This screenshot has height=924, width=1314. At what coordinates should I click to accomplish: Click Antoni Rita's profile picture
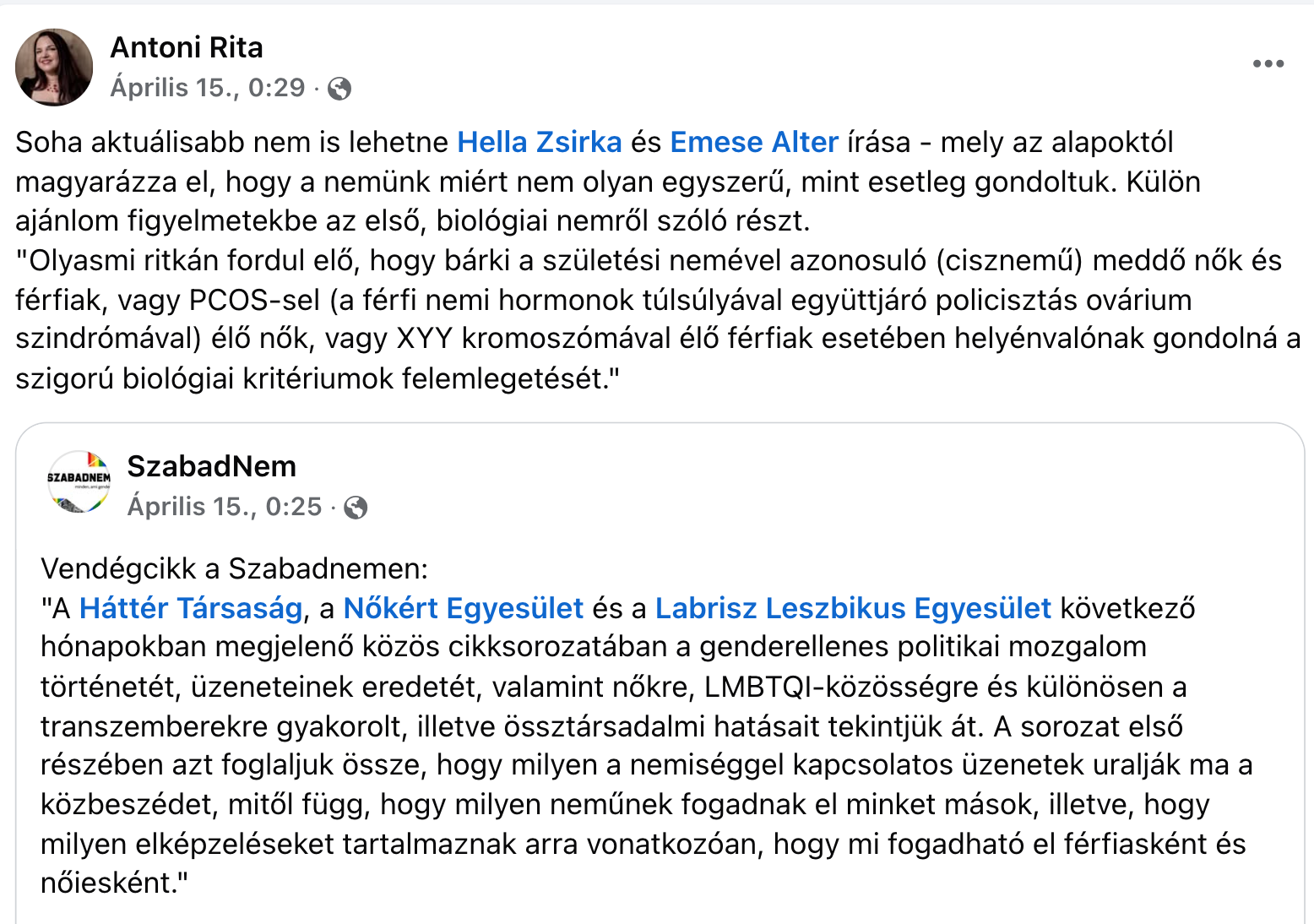(x=54, y=67)
